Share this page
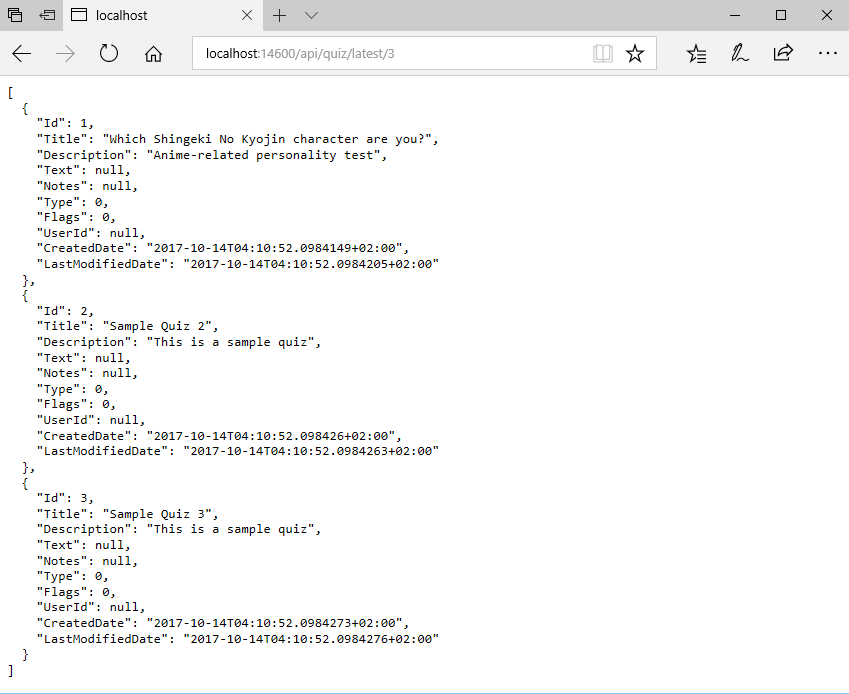The image size is (849, 694). coord(783,53)
